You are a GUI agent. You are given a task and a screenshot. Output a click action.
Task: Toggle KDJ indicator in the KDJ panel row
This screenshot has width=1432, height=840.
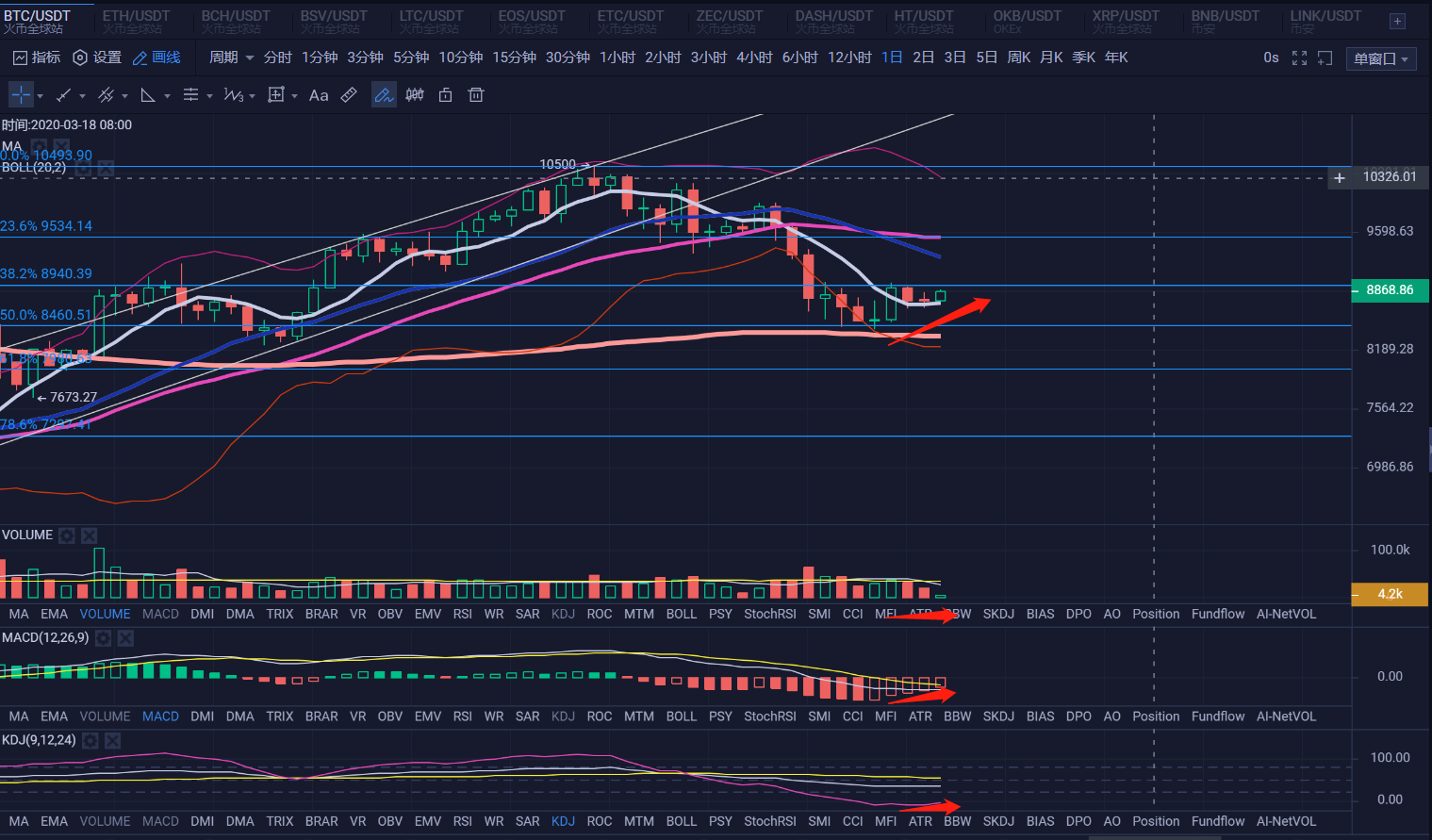pyautogui.click(x=563, y=821)
